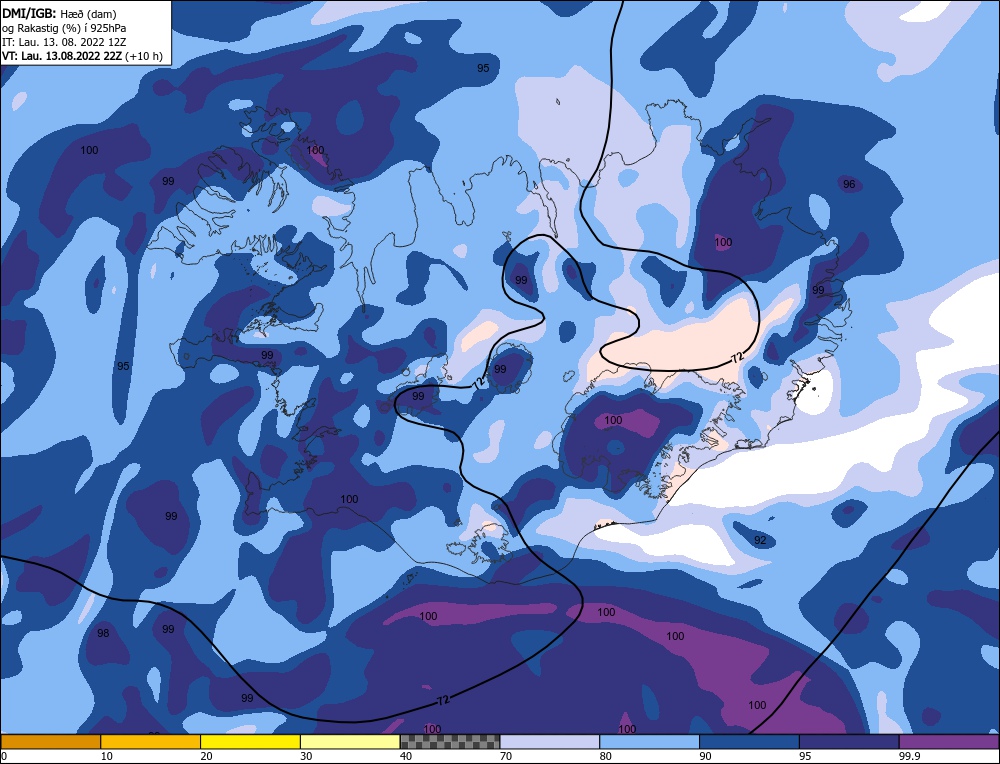This screenshot has width=1000, height=764.
Task: Click the purple legend swatch above 99.9
Action: (x=950, y=742)
